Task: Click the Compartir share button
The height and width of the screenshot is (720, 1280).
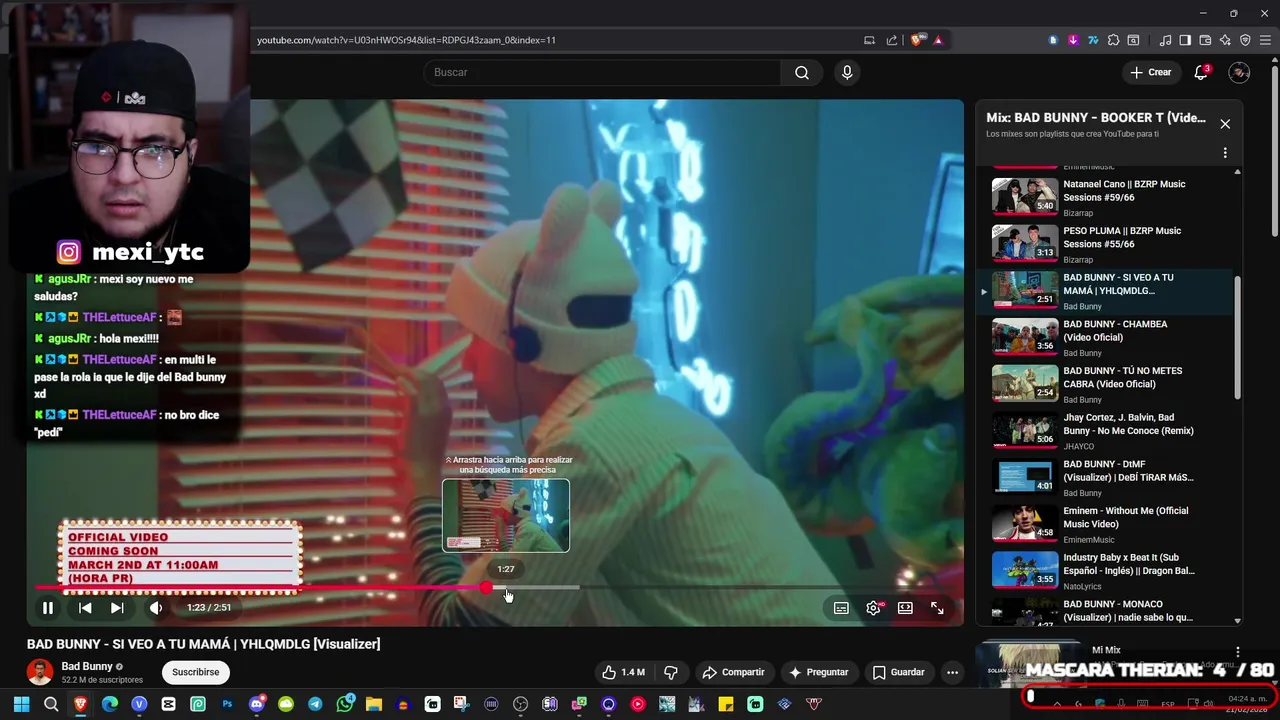Action: (x=734, y=672)
